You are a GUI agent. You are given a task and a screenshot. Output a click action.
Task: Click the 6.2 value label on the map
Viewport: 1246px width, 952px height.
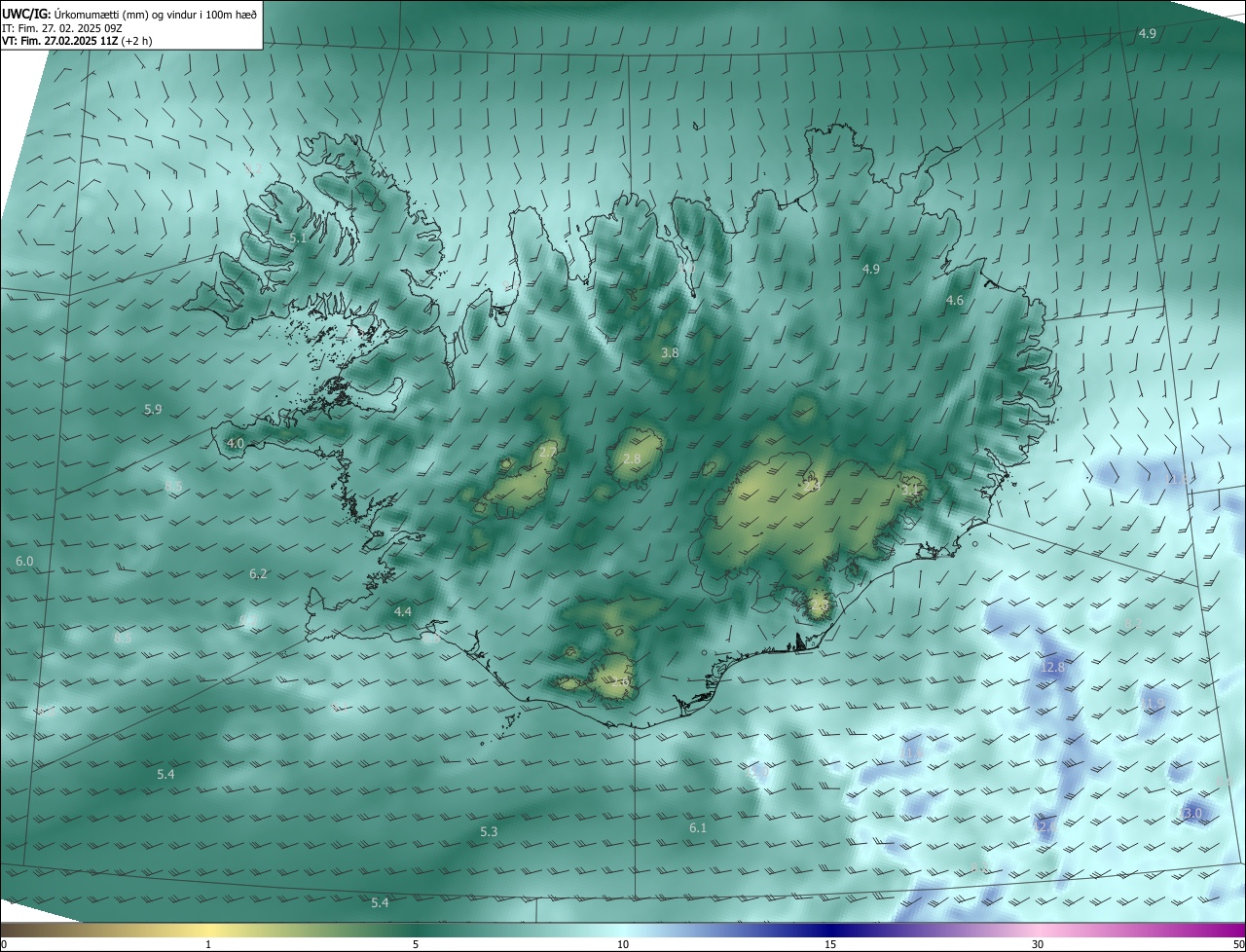click(258, 574)
